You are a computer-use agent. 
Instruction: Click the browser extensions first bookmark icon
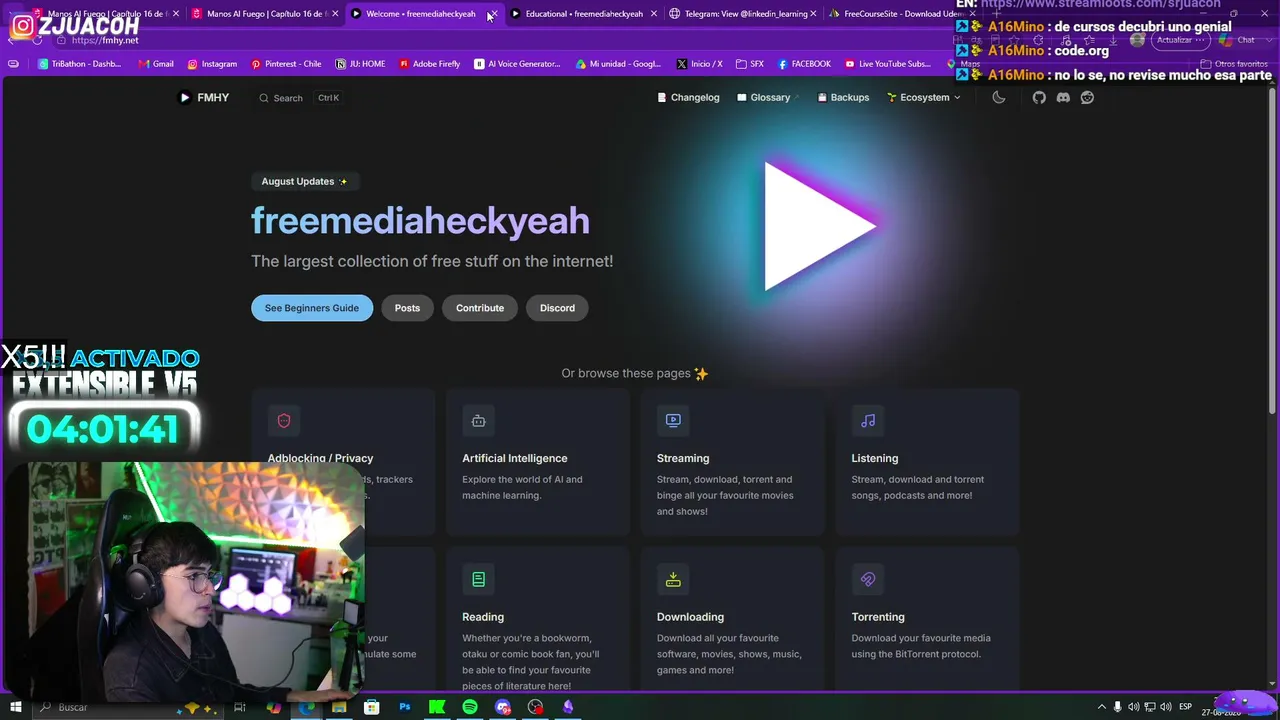point(13,64)
